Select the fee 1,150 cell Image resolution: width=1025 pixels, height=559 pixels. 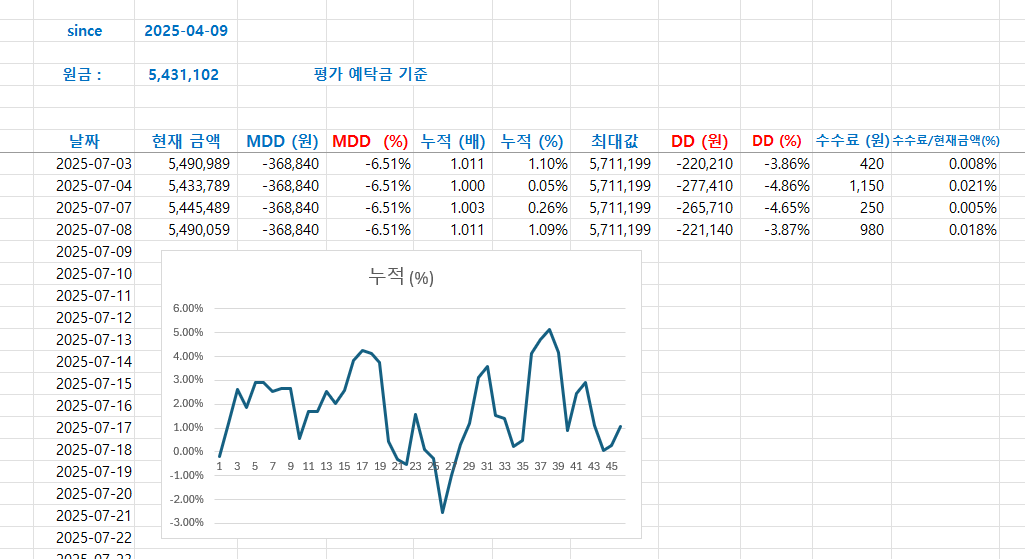[852, 186]
